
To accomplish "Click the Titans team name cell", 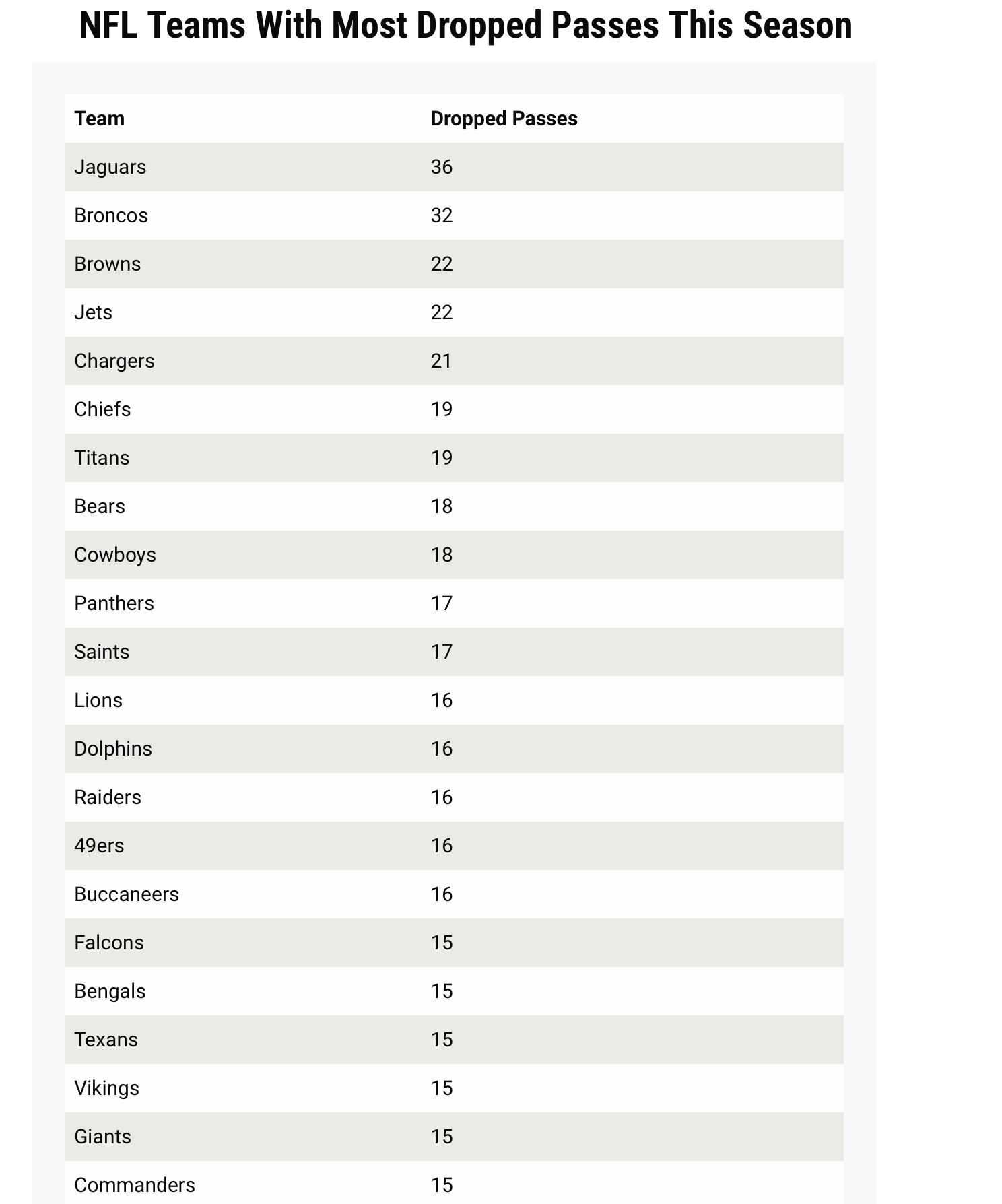I will pos(102,458).
